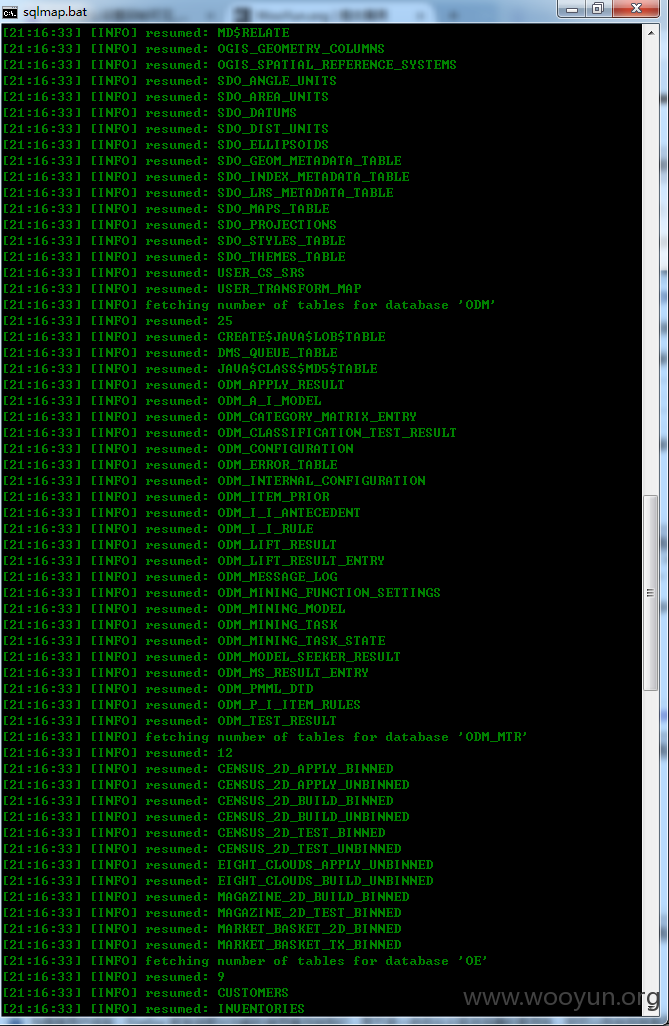This screenshot has height=1026, width=669.
Task: Click the SDO_MAPS_TABLE entry
Action: click(273, 209)
